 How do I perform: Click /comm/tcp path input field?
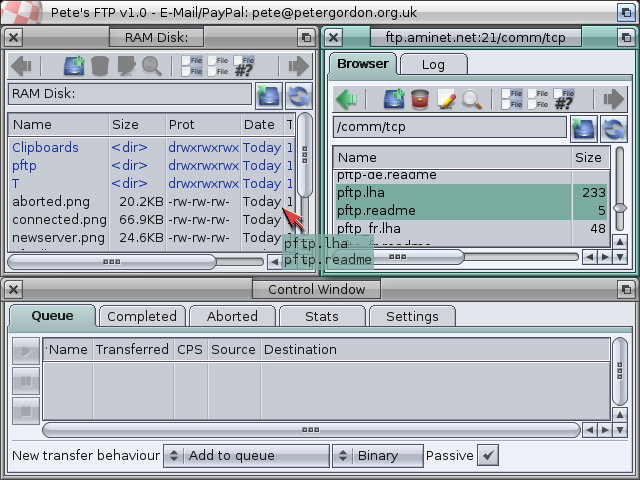pos(450,127)
